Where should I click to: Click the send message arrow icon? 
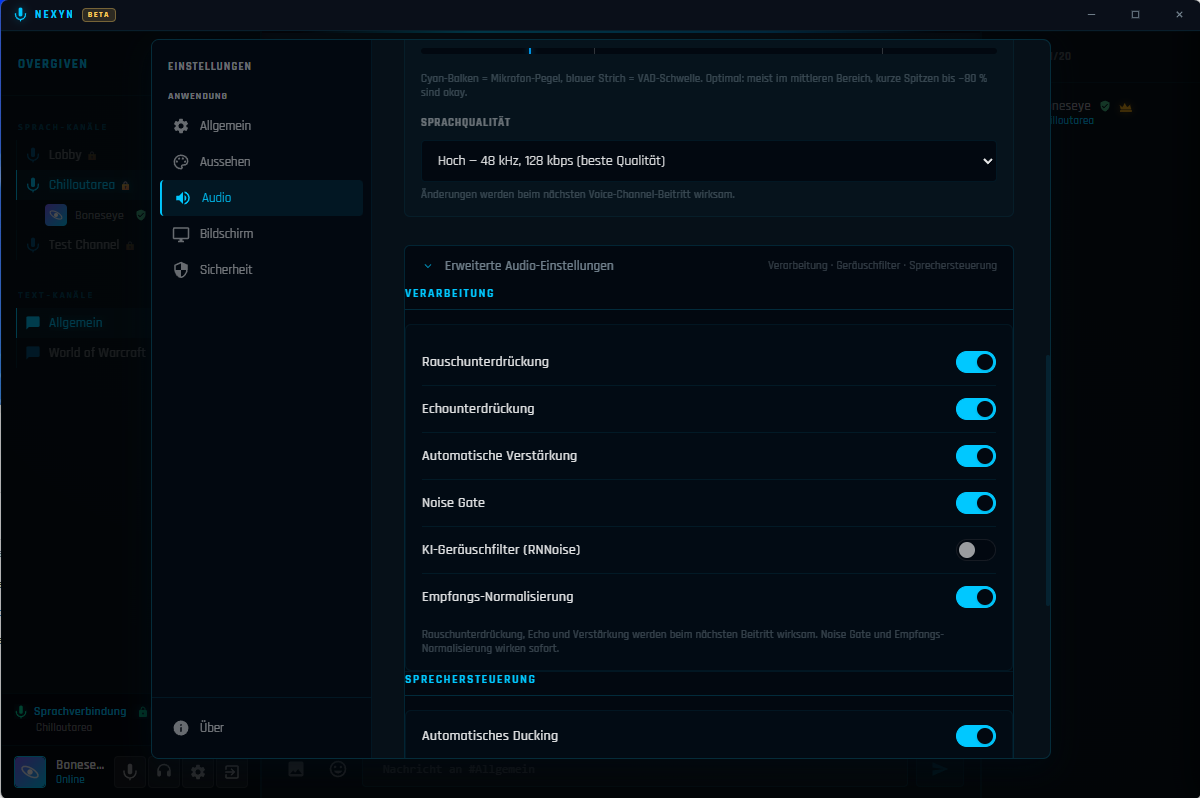tap(938, 769)
